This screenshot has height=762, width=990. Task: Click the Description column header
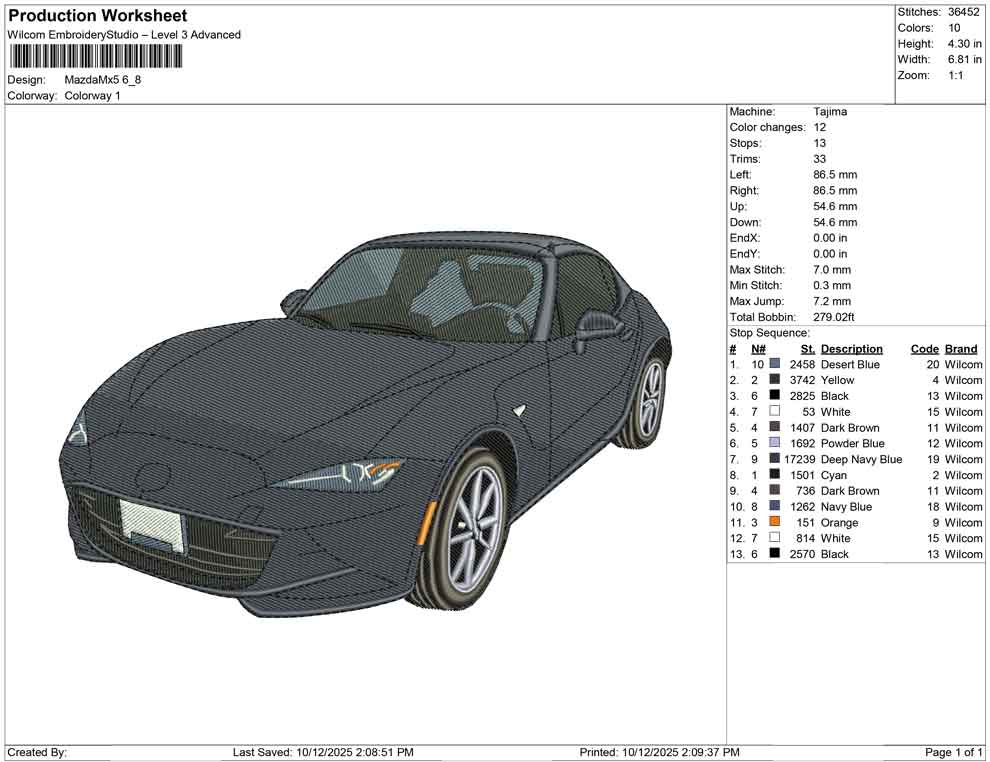851,349
